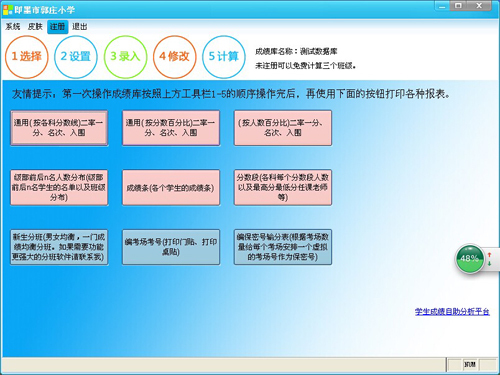
Task: Launch the '5 计算' circular step icon
Action: tap(224, 57)
